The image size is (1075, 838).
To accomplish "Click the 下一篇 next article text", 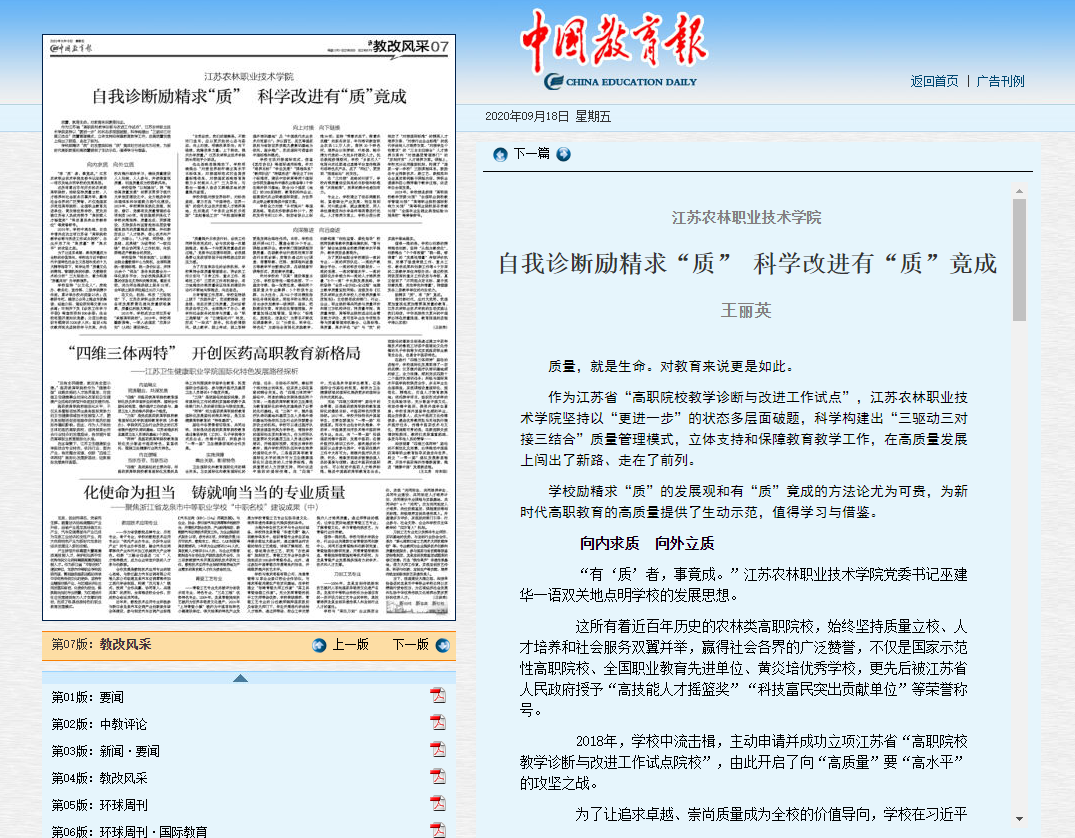I will pyautogui.click(x=531, y=154).
